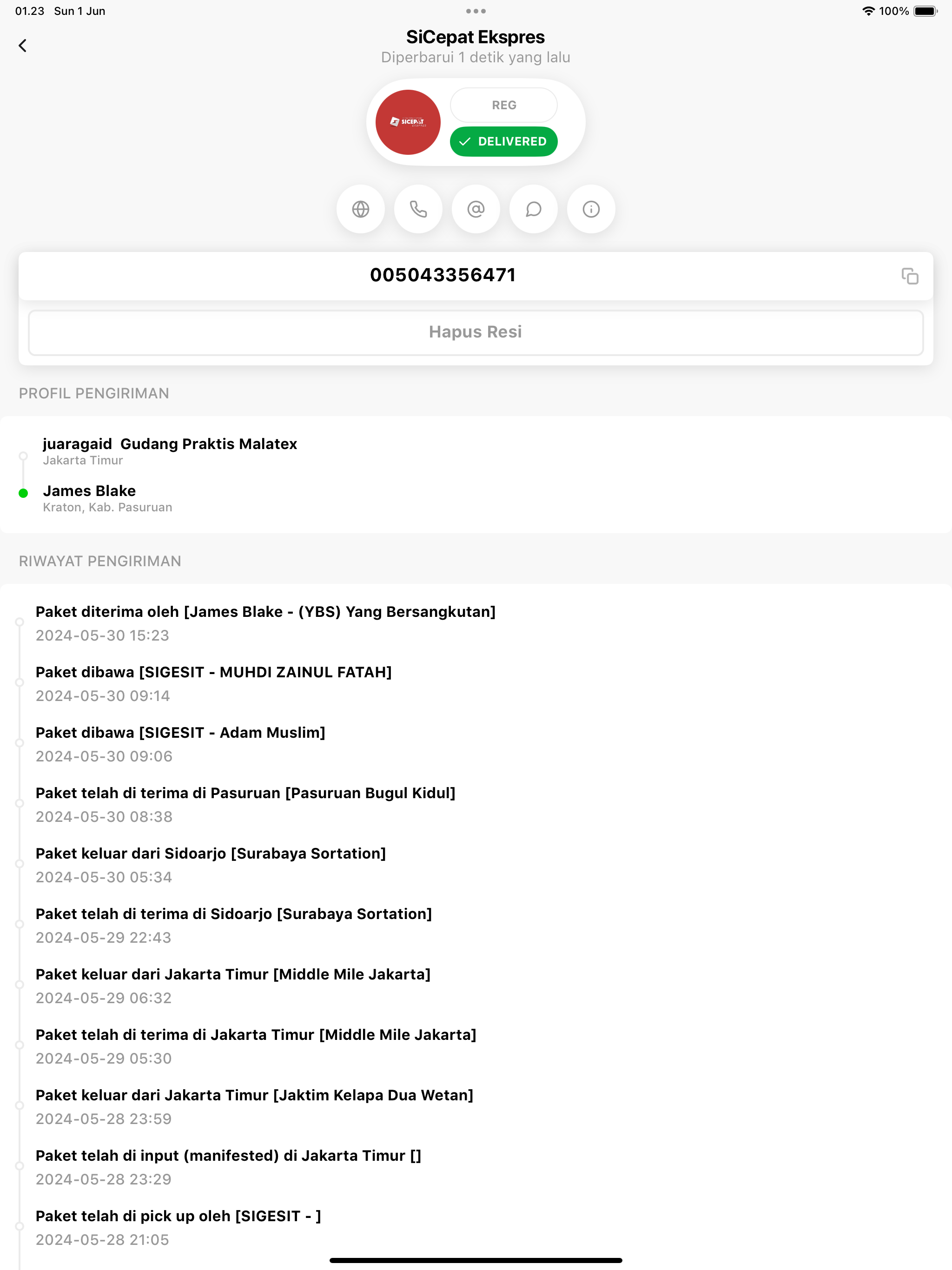The image size is (952, 1270).
Task: Tap the date Sun 1 Jun
Action: point(80,11)
